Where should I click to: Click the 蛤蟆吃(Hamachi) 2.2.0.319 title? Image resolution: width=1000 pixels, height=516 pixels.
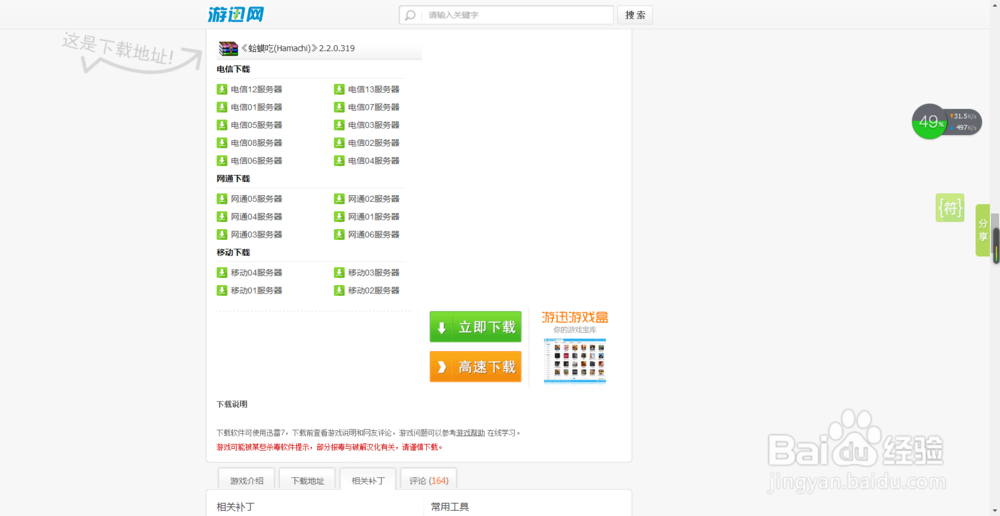[x=297, y=48]
